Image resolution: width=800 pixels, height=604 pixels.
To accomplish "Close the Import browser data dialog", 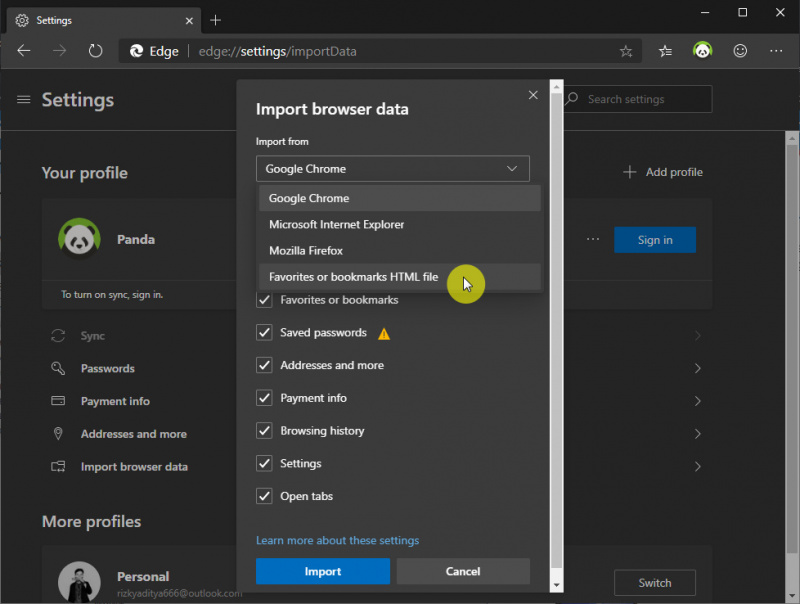I will click(x=533, y=95).
